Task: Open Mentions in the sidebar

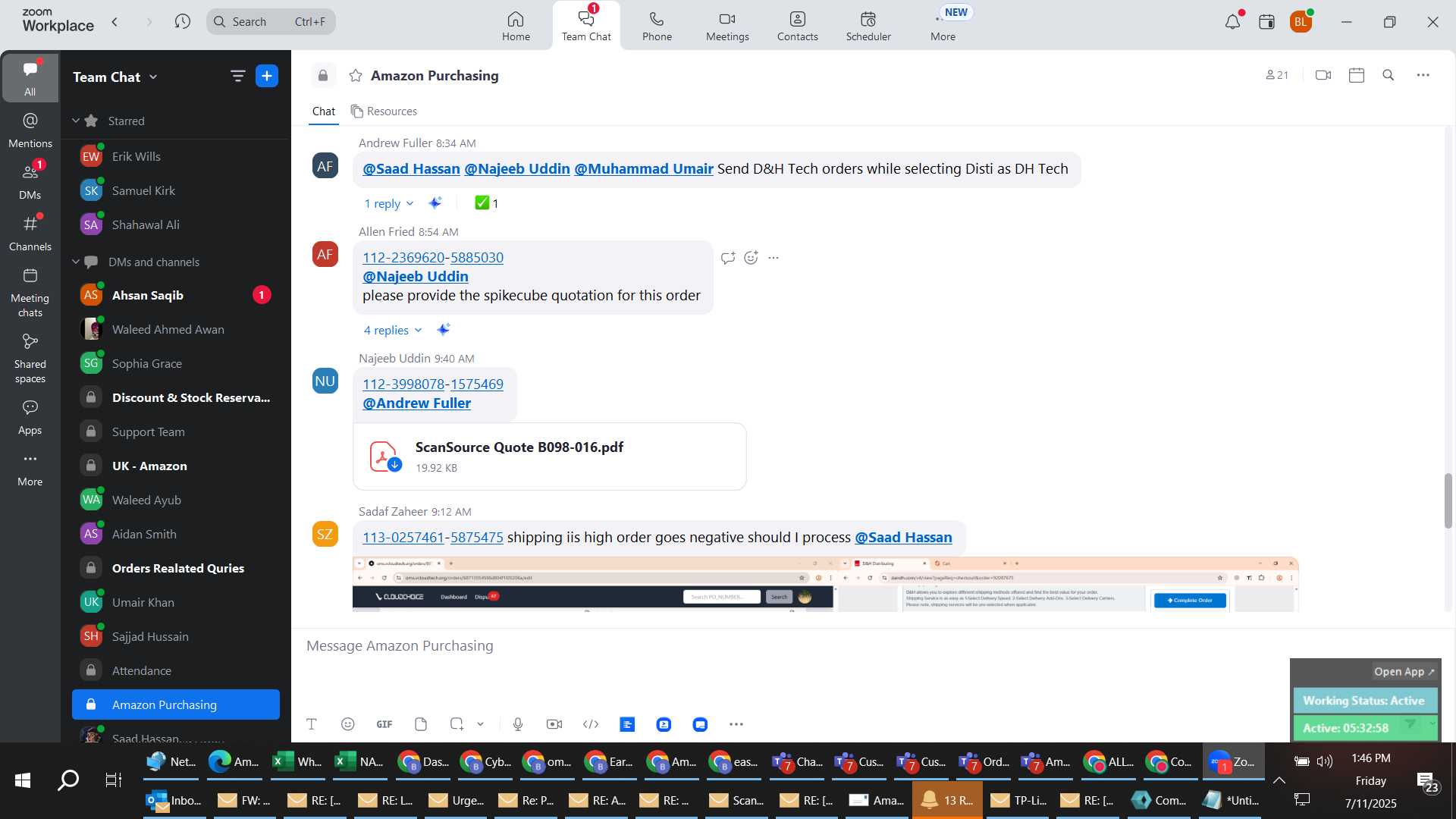Action: pyautogui.click(x=30, y=130)
